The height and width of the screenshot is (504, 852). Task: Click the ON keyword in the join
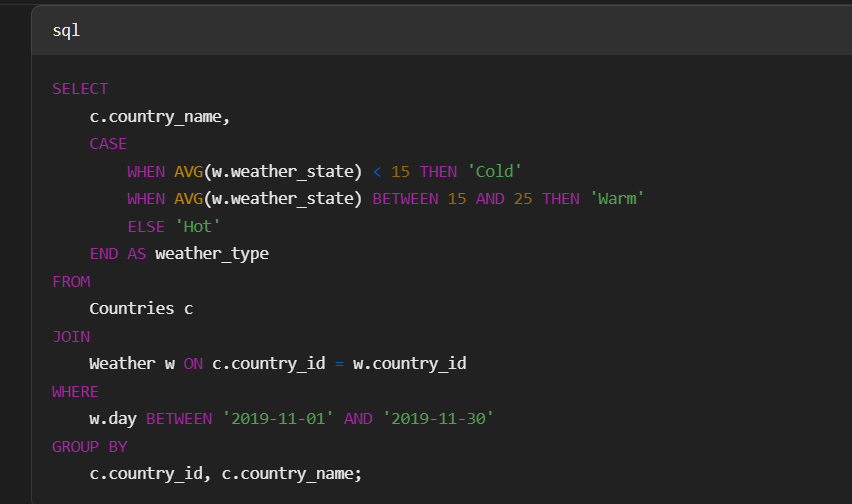coord(193,364)
